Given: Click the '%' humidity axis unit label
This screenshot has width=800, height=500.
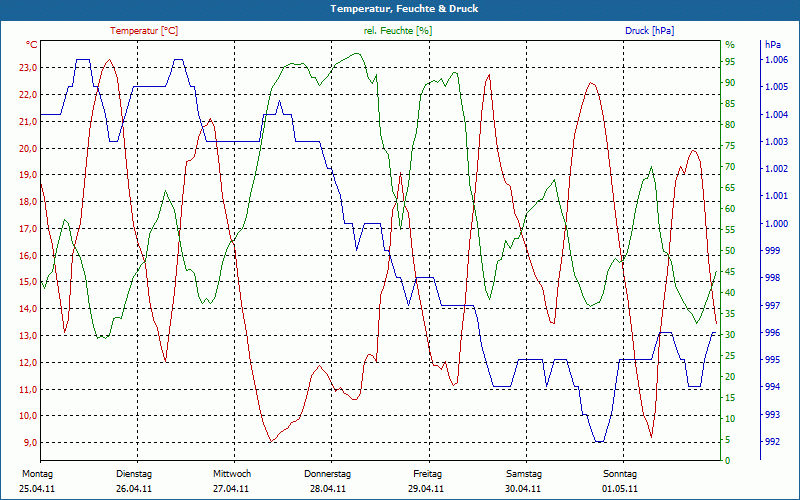Looking at the screenshot, I should pyautogui.click(x=730, y=45).
